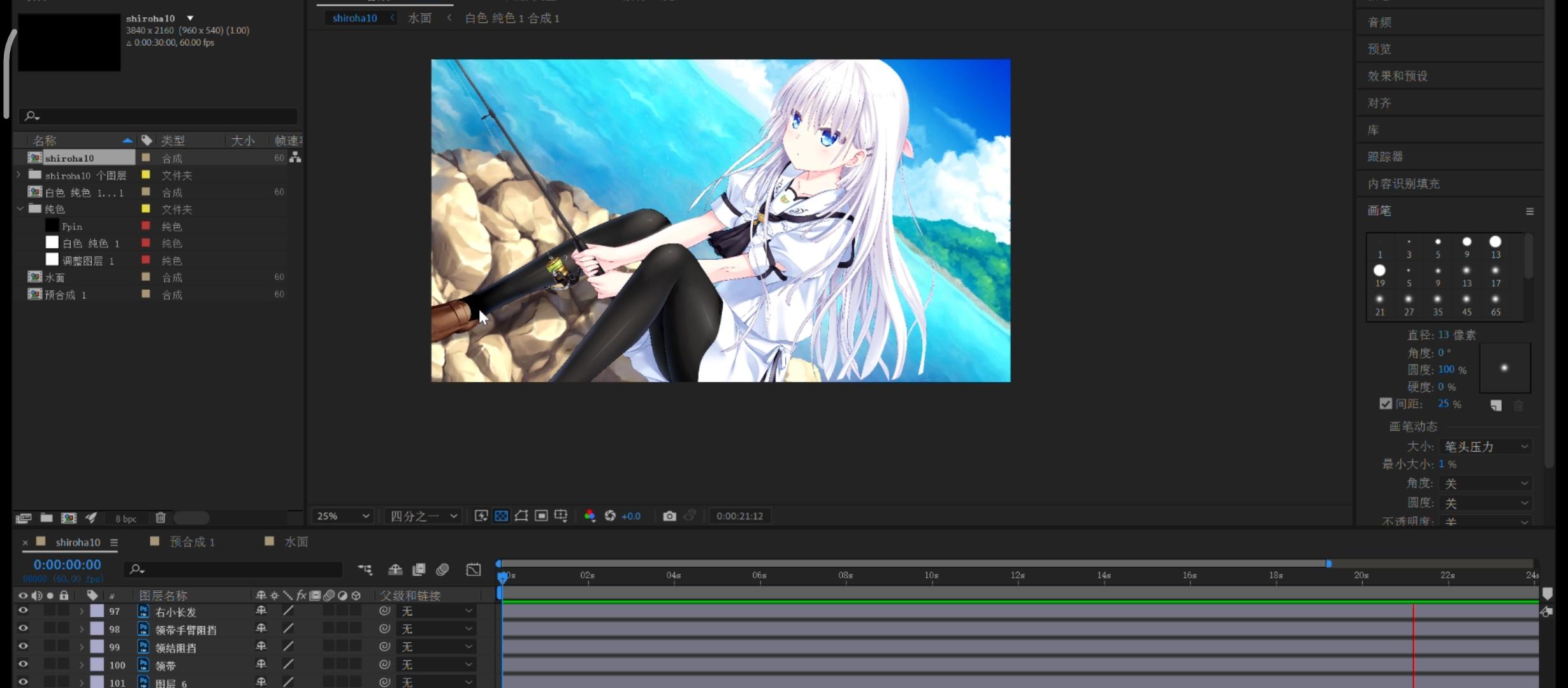Open parent dropdown for layer 右小长发

[437, 611]
